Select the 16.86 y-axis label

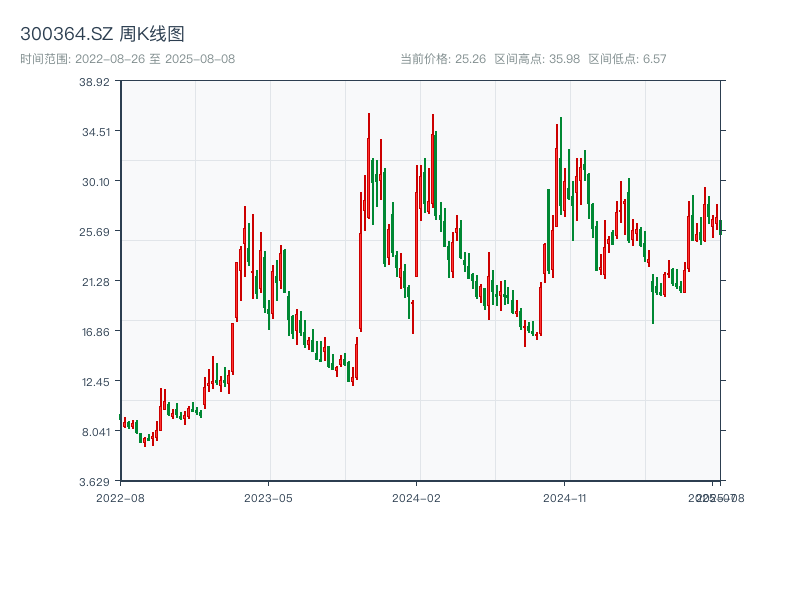point(96,332)
